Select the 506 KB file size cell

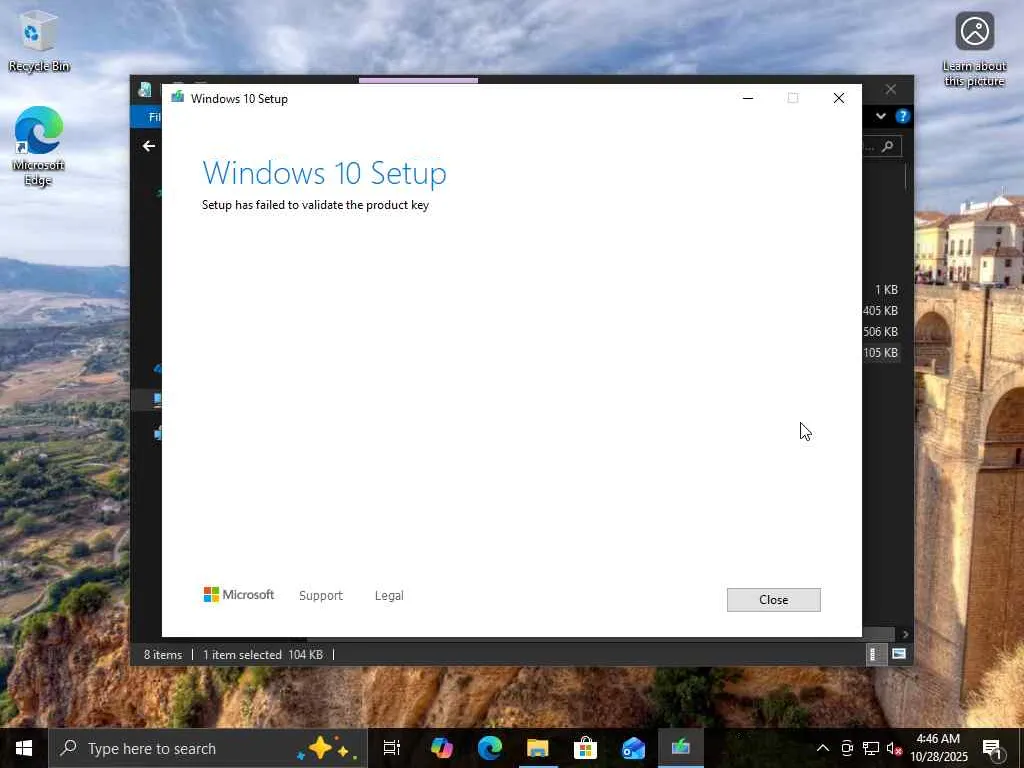(x=880, y=332)
